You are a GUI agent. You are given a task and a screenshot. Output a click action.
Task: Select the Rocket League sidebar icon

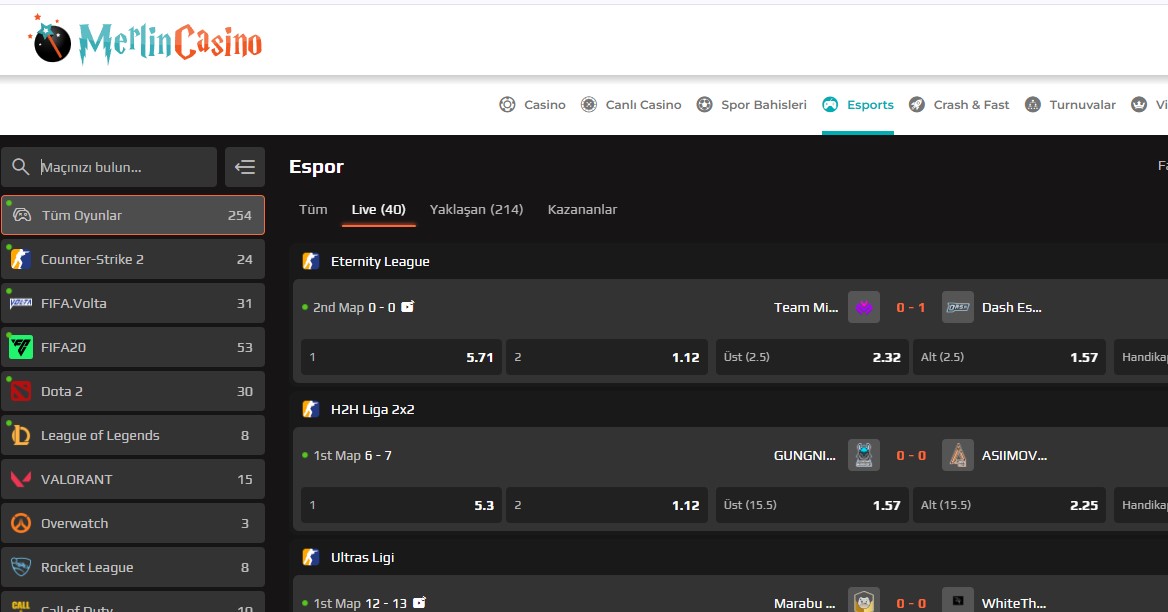20,567
